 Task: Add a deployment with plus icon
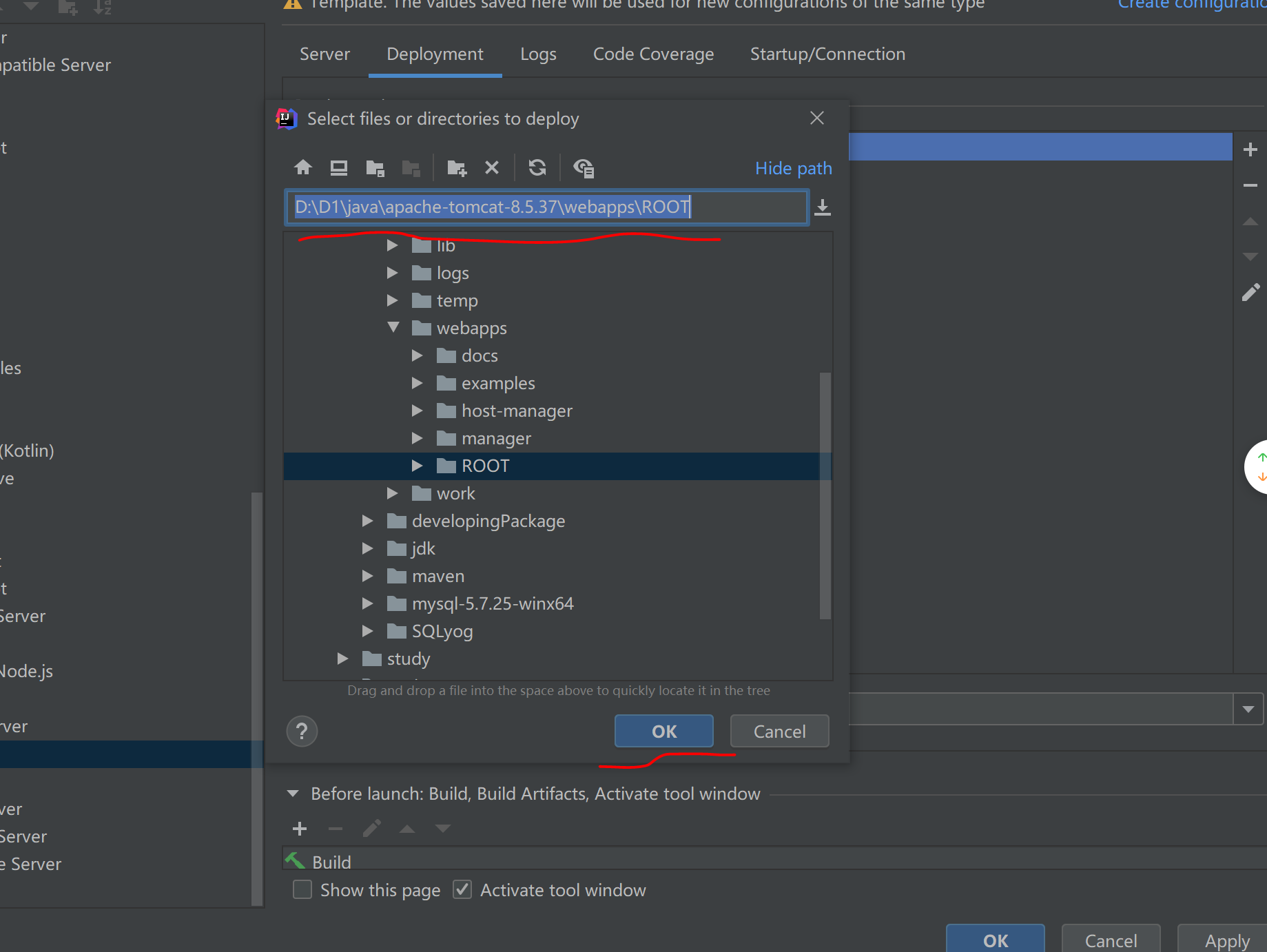click(1250, 149)
